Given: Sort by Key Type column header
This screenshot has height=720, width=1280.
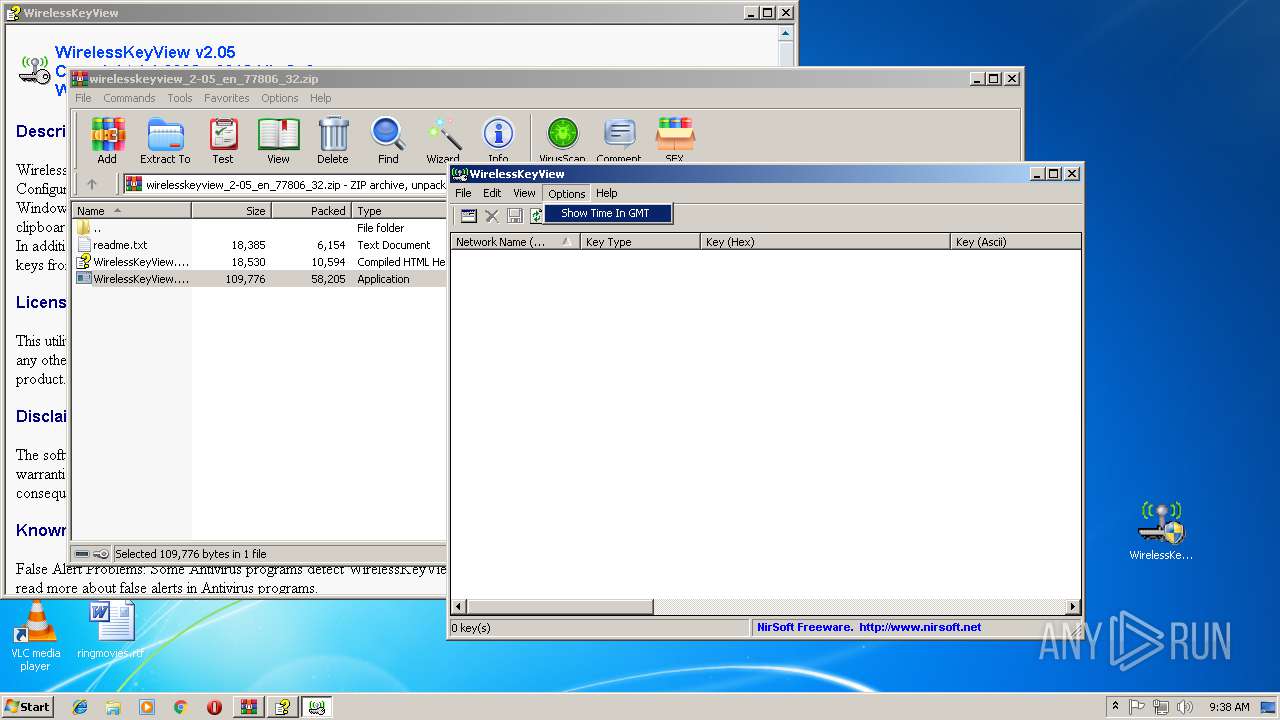Looking at the screenshot, I should click(640, 242).
